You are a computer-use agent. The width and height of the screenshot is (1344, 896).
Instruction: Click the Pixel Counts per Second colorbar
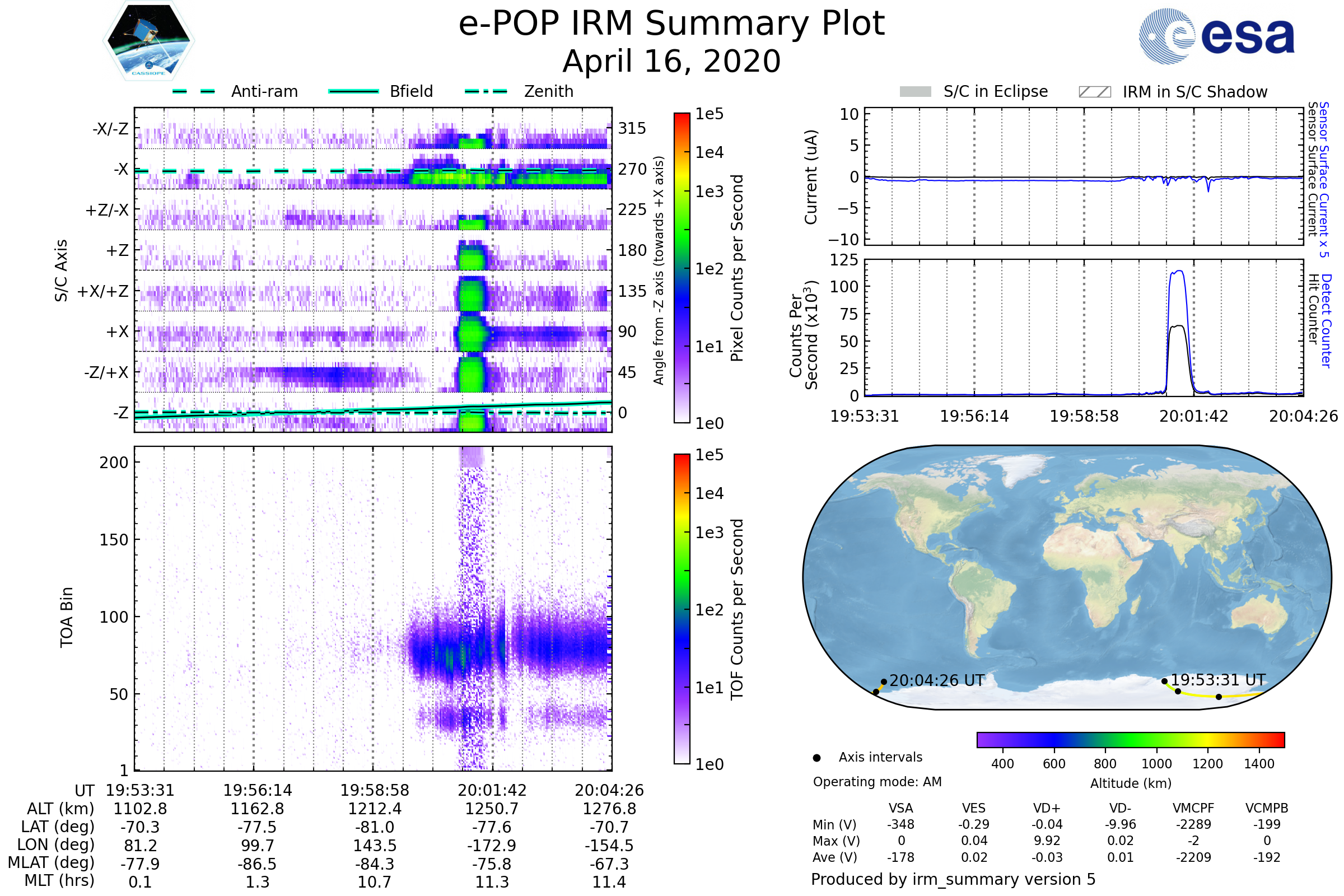coord(682,268)
